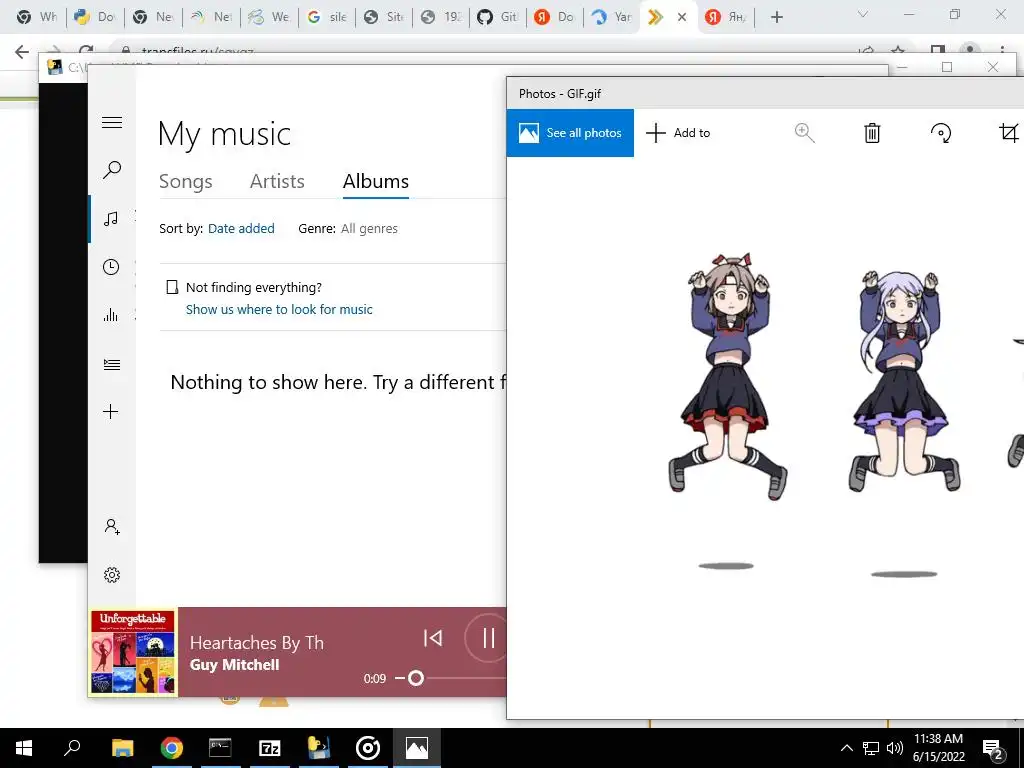
Task: Open volume control in system tray
Action: coord(895,748)
